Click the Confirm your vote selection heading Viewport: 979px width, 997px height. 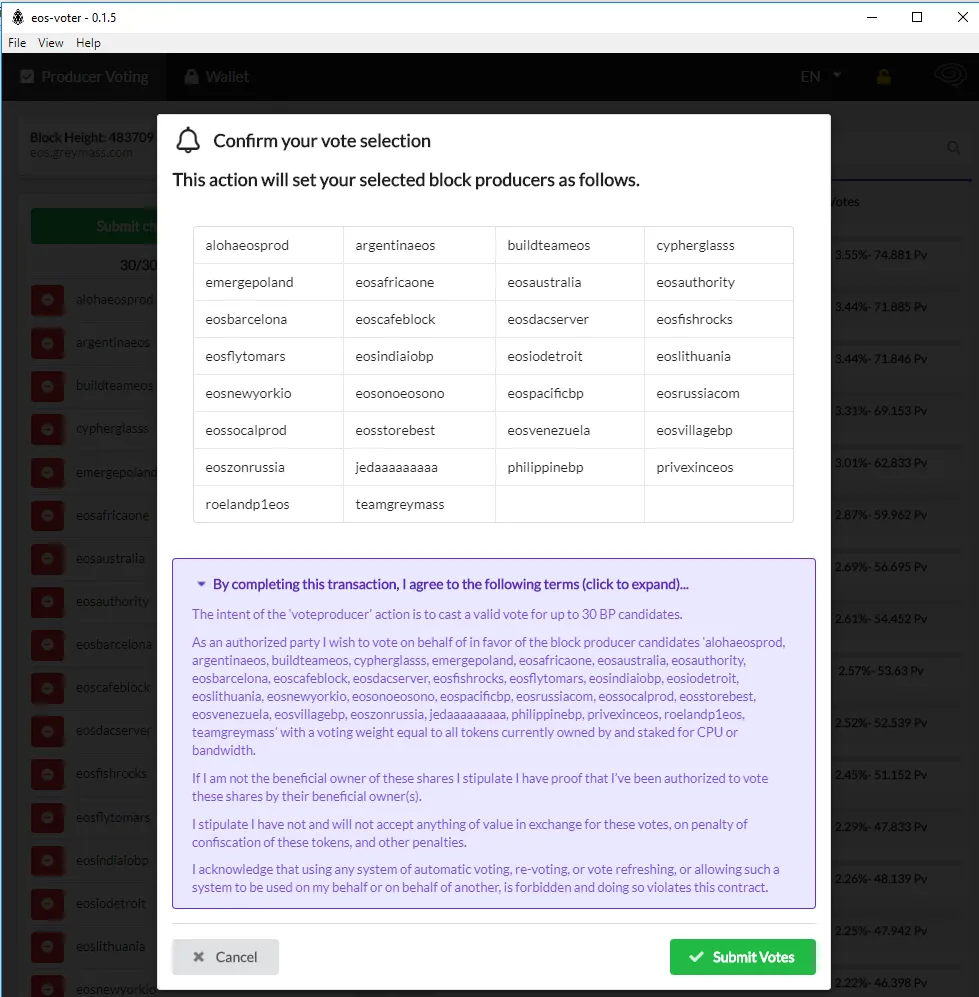[x=322, y=141]
